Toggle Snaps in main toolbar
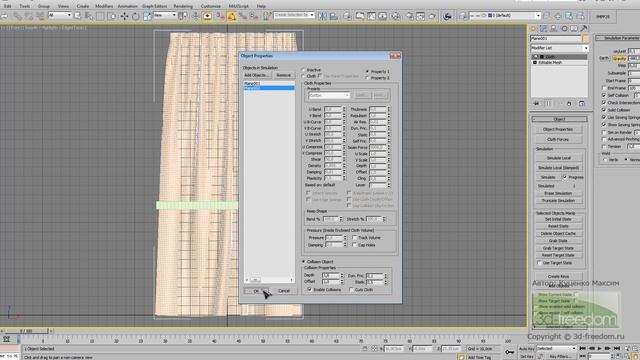This screenshot has height=360, width=640. point(220,16)
